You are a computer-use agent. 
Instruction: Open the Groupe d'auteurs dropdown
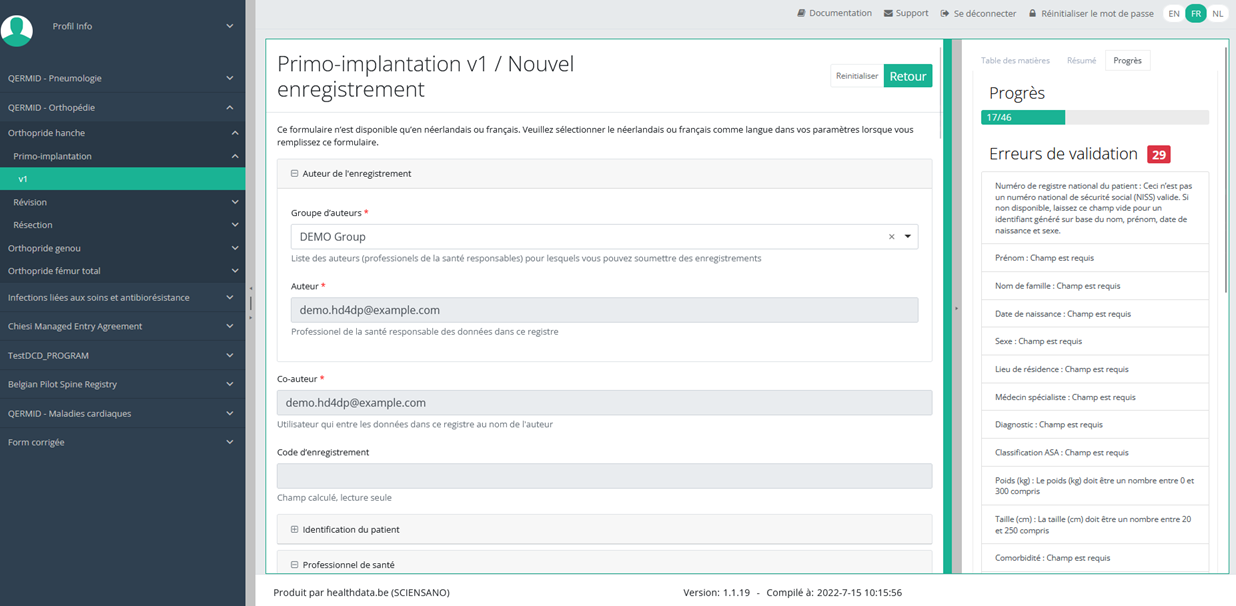(x=908, y=237)
